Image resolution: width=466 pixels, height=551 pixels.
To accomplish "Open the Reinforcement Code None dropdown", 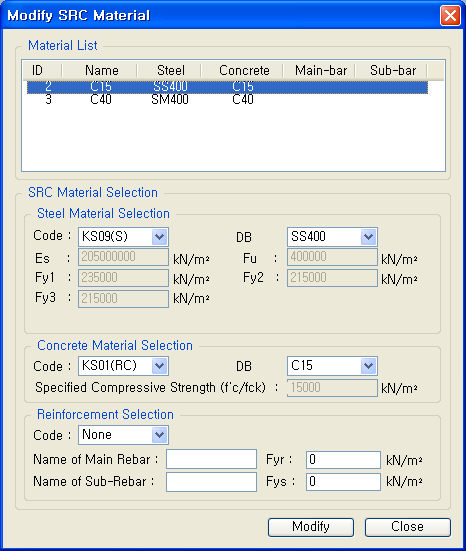I will (123, 435).
